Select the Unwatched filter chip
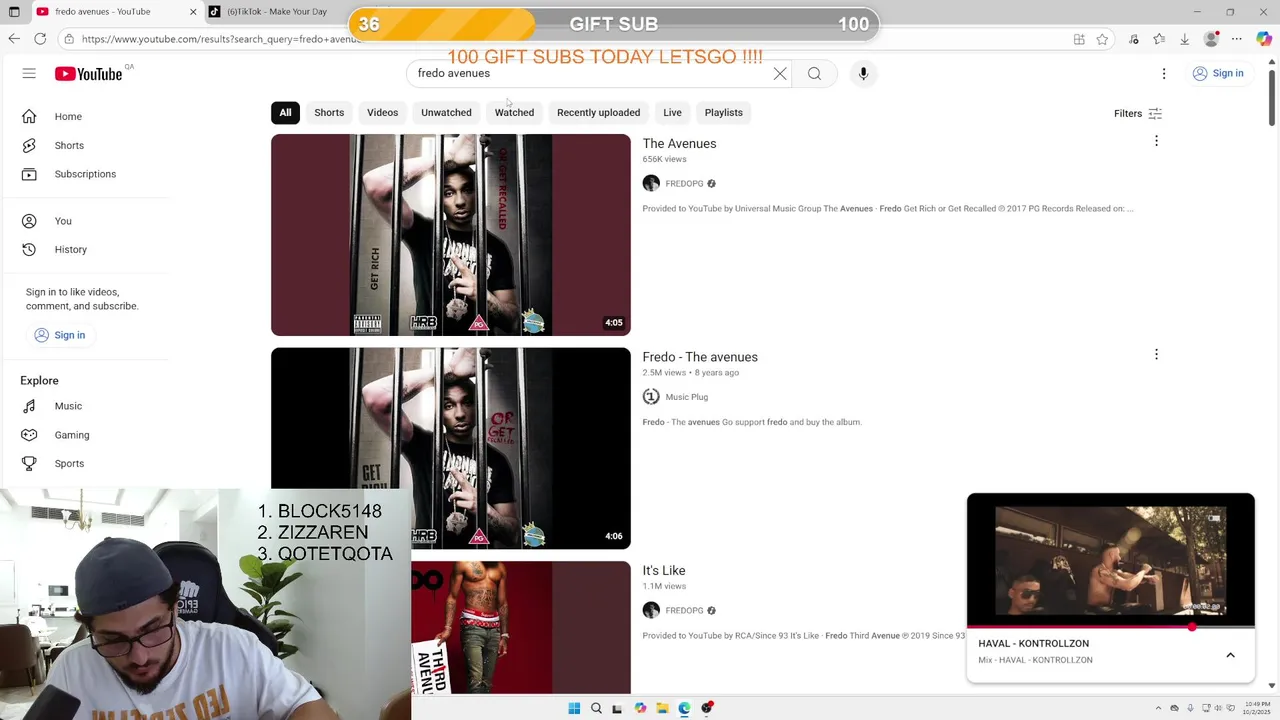1280x720 pixels. click(x=446, y=113)
